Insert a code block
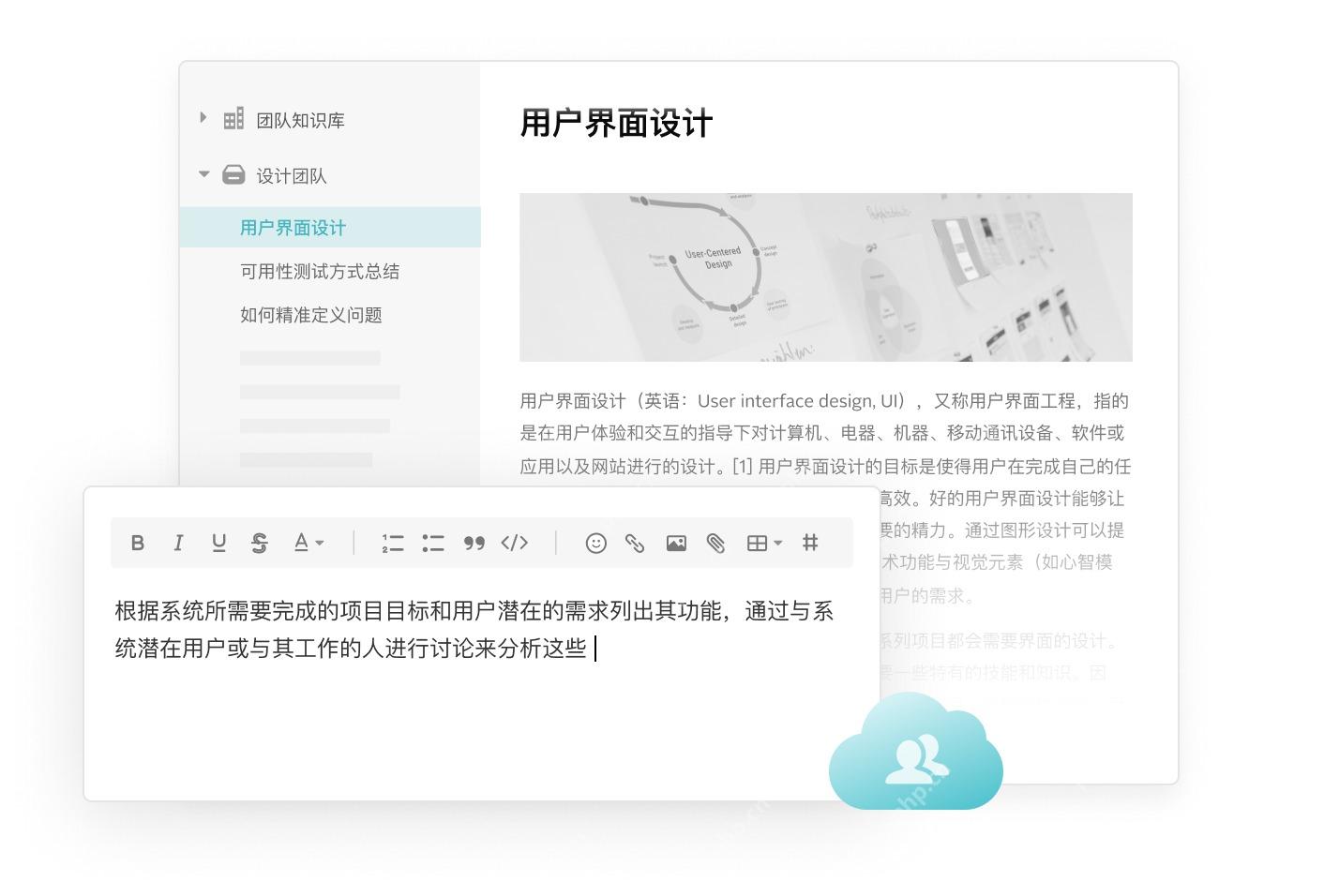The width and height of the screenshot is (1324, 896). [x=515, y=543]
